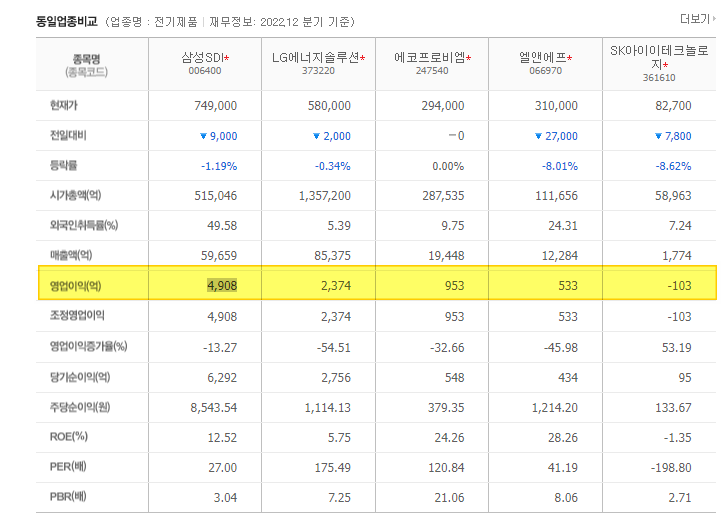Click the 85,375 revenue cell
This screenshot has height=519, width=728.
click(332, 256)
